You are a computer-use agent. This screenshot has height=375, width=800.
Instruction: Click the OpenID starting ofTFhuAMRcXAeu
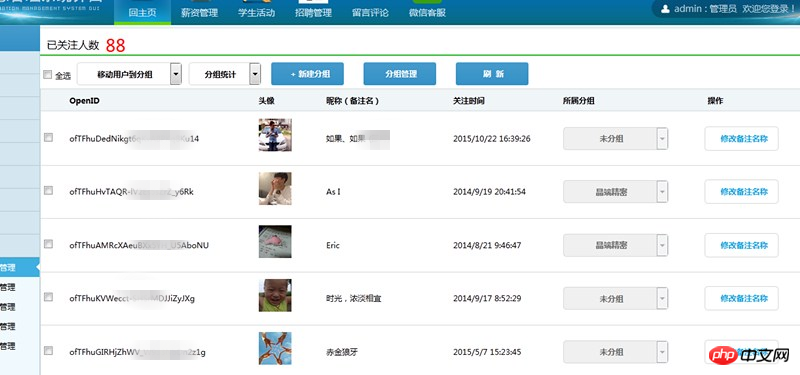point(139,245)
